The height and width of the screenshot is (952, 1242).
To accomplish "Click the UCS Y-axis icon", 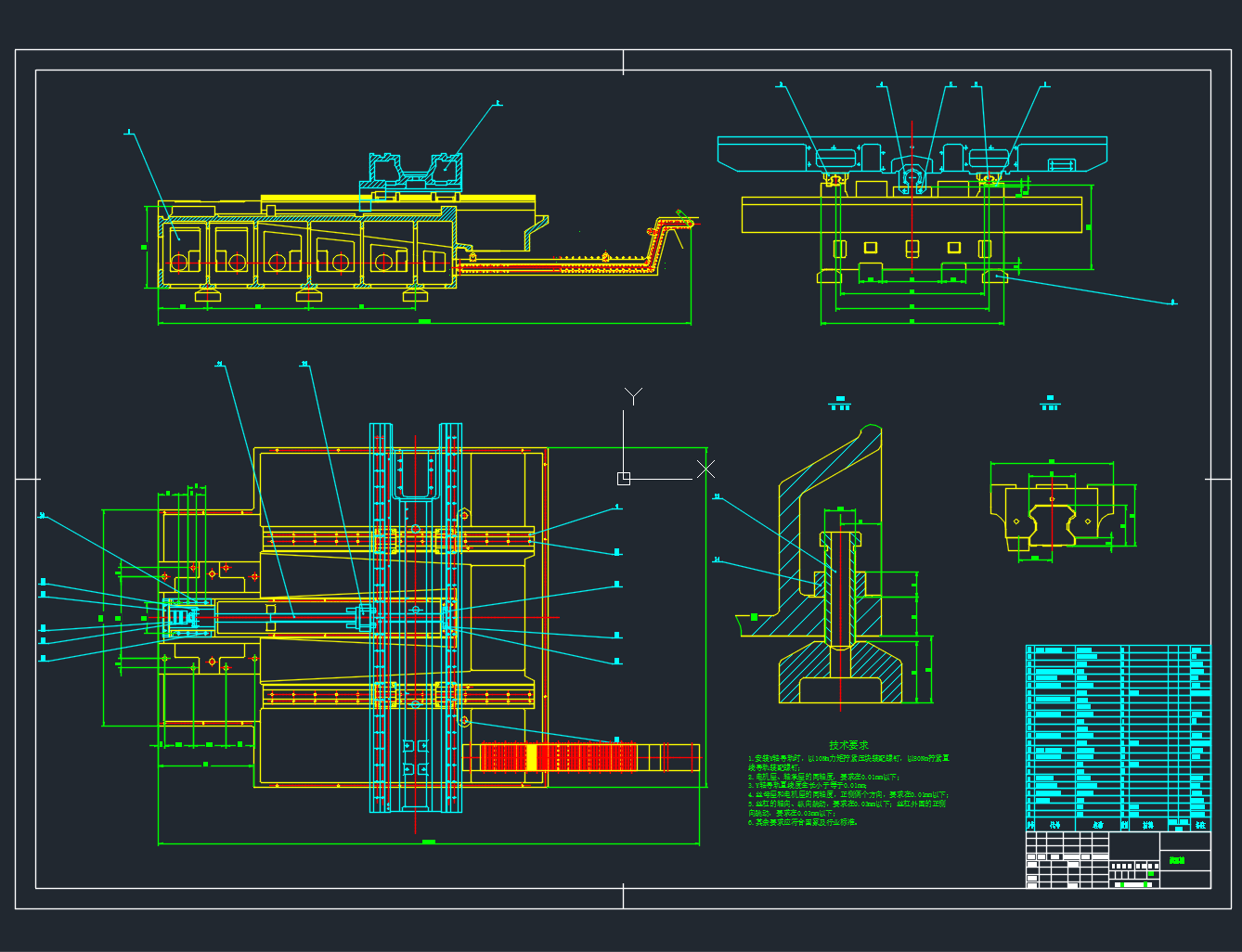I will coord(632,397).
